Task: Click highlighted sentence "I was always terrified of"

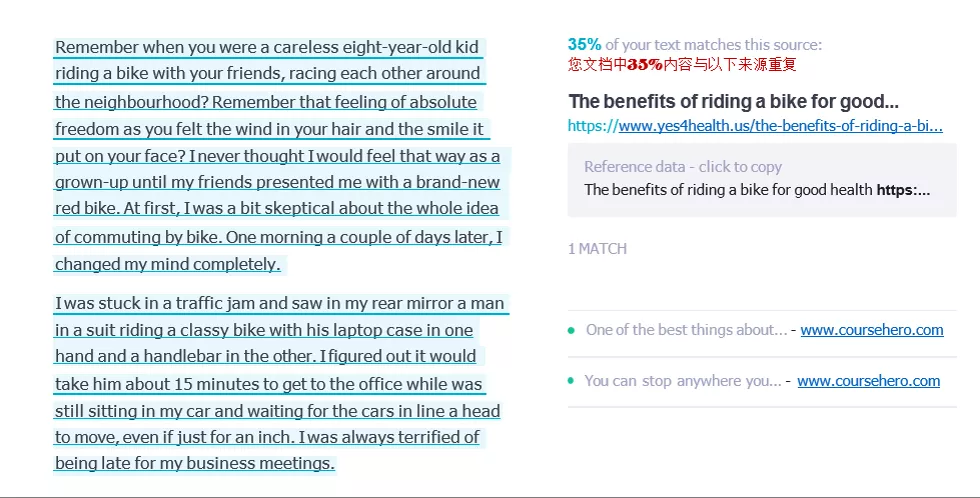Action: (390, 437)
